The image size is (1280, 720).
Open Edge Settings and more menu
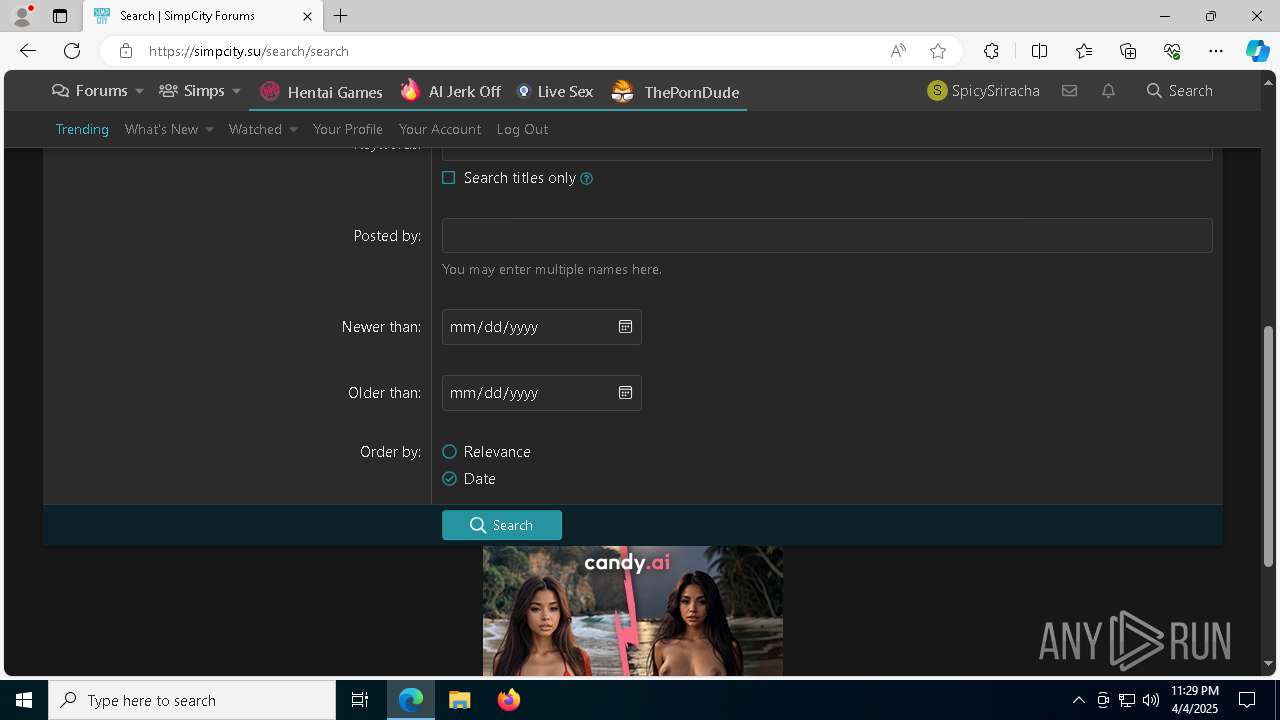[x=1216, y=51]
